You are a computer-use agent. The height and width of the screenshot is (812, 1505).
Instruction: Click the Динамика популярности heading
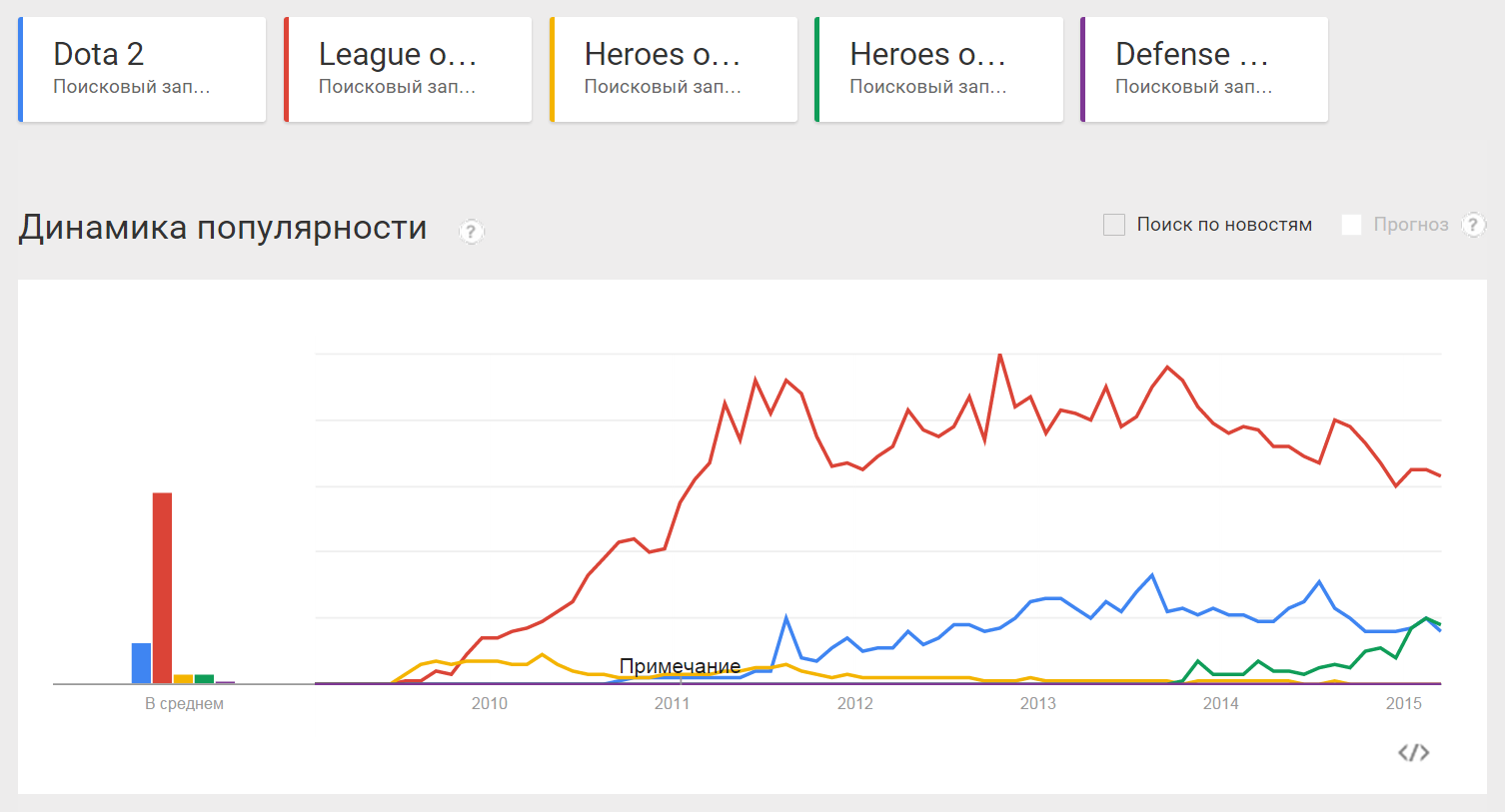click(223, 229)
